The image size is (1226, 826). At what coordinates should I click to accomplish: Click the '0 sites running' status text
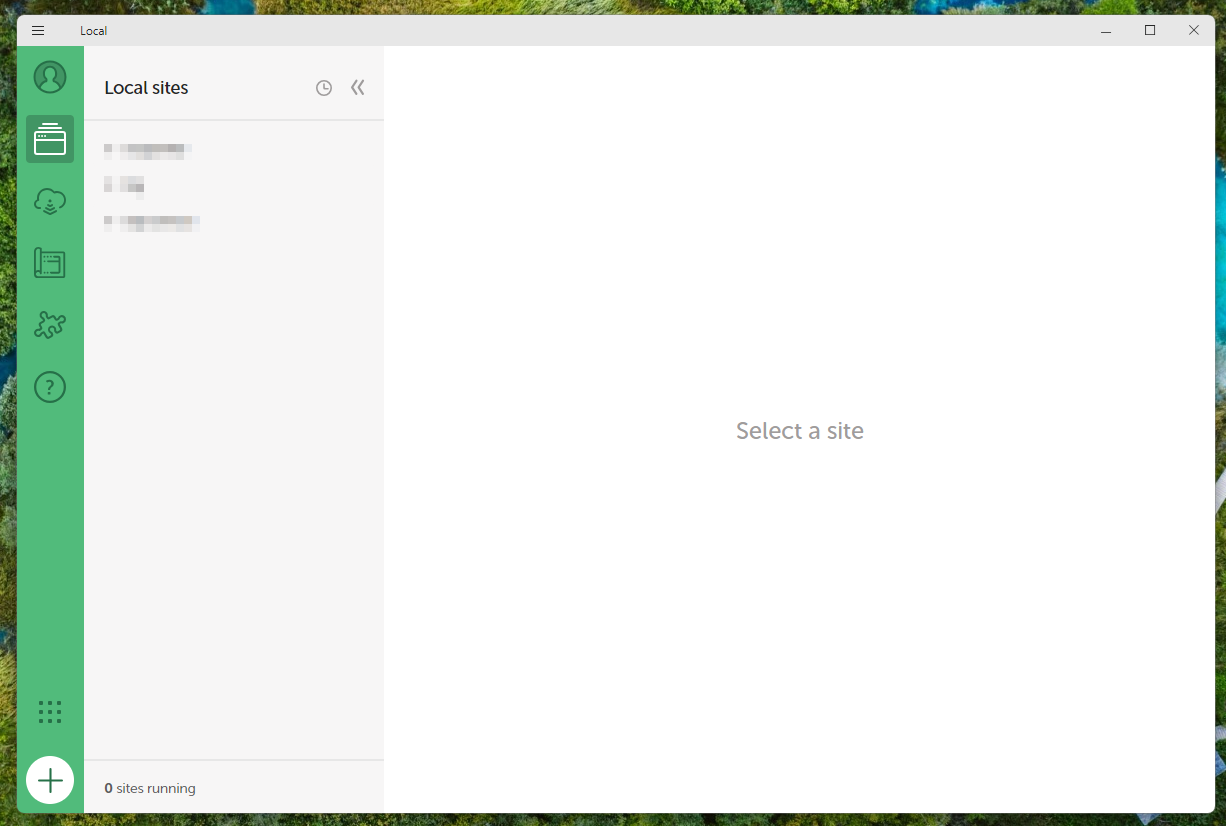coord(150,789)
